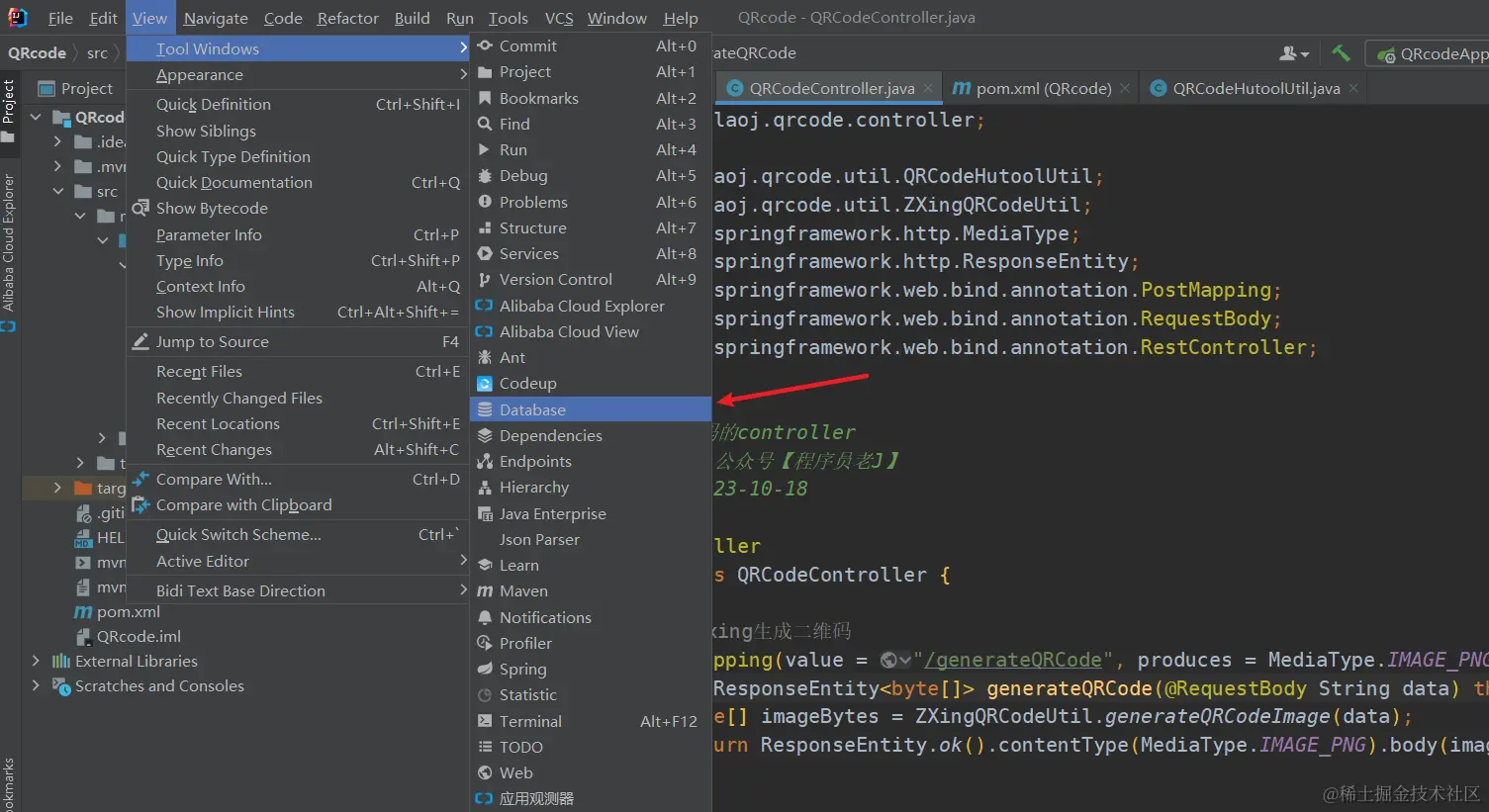Switch to the QRCodeHutoolUtil.java editor tab
Screen dimensions: 1489x812
[1256, 88]
